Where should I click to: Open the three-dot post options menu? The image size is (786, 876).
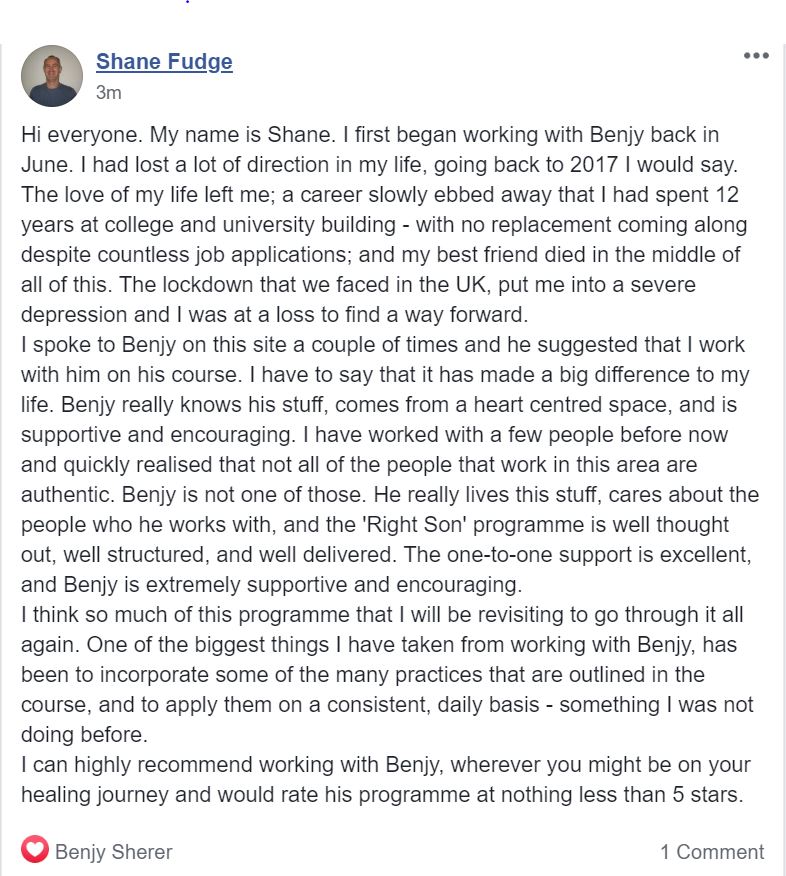pyautogui.click(x=756, y=55)
